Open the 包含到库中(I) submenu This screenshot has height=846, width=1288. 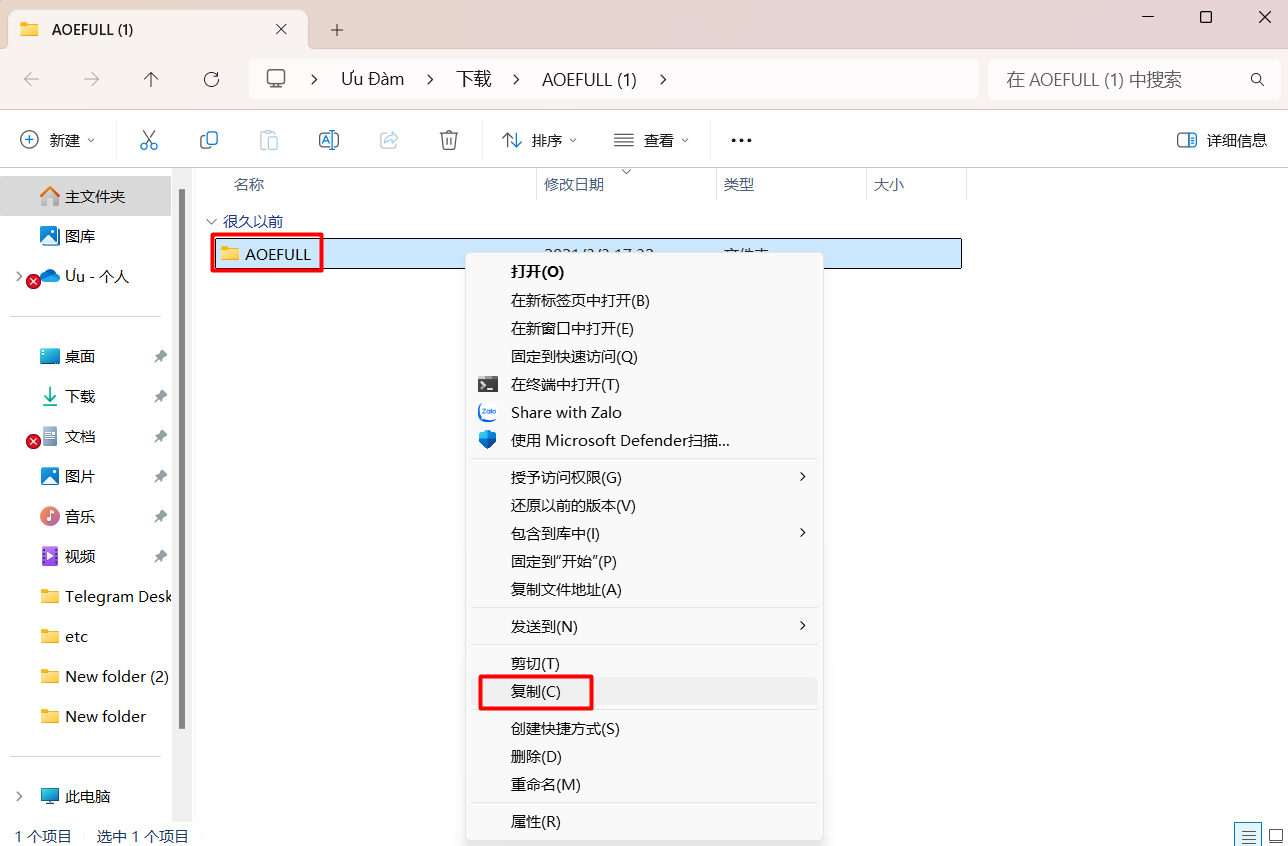click(x=644, y=534)
